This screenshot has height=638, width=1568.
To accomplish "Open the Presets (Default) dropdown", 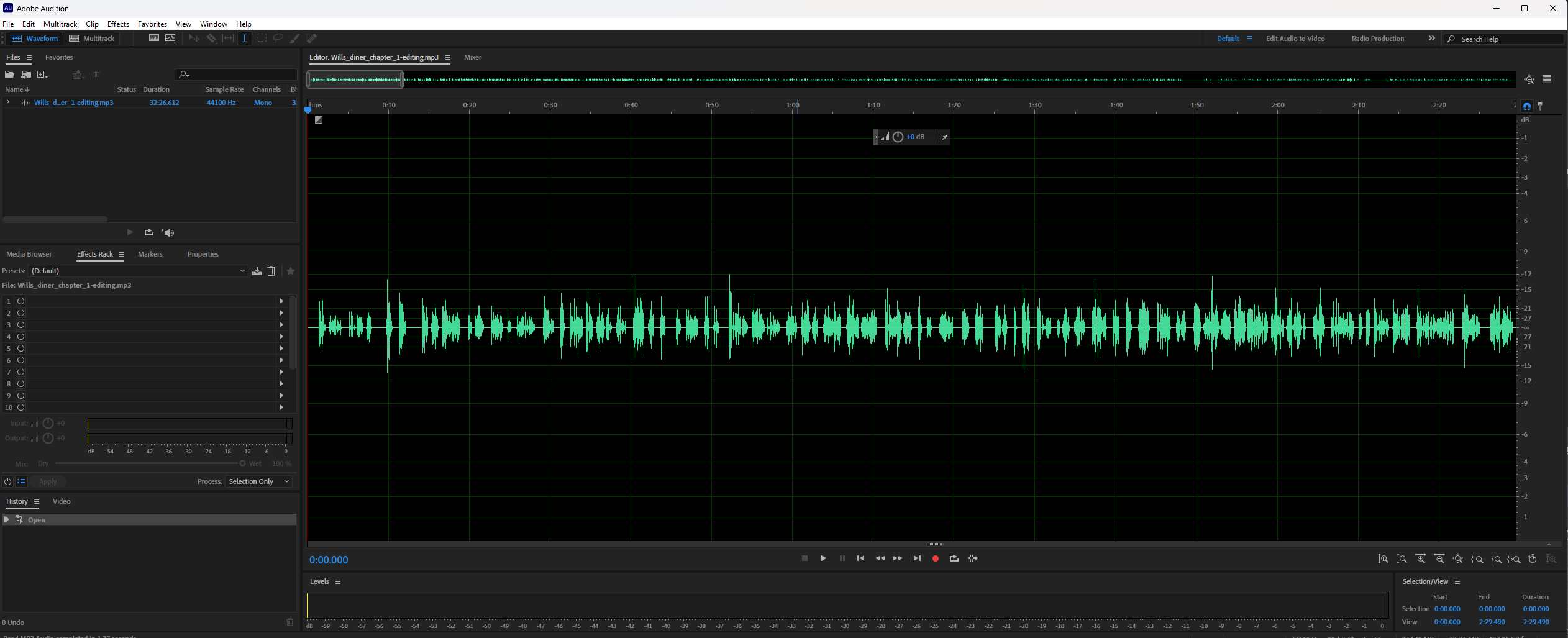I will pyautogui.click(x=138, y=271).
